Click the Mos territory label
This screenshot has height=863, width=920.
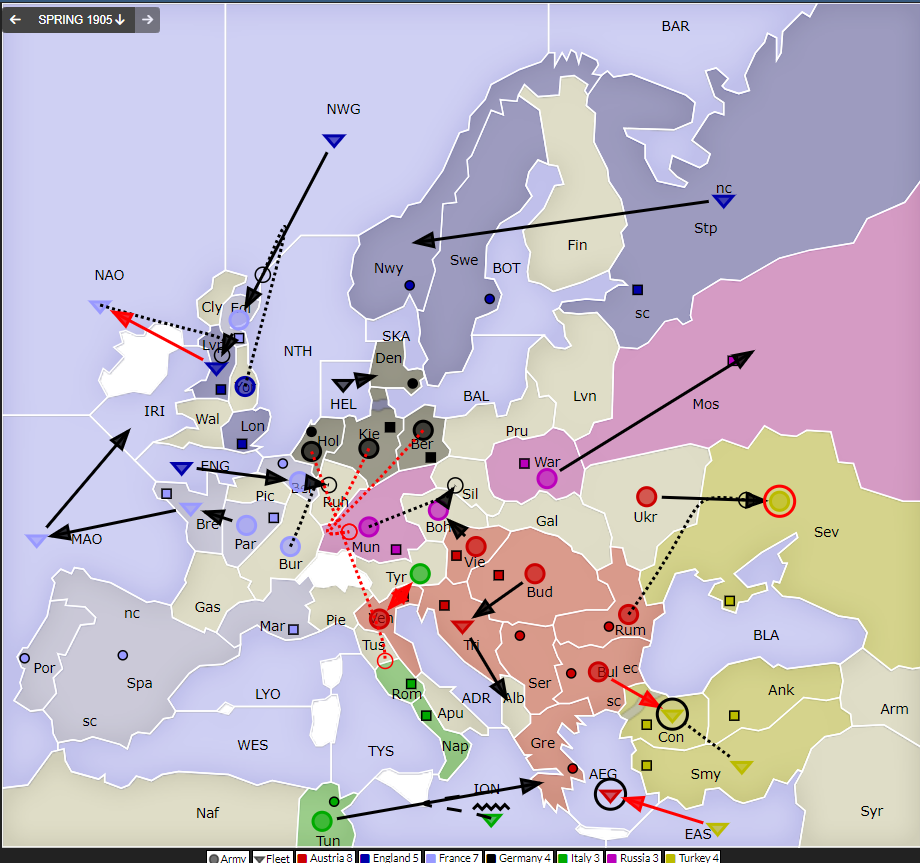(x=706, y=404)
